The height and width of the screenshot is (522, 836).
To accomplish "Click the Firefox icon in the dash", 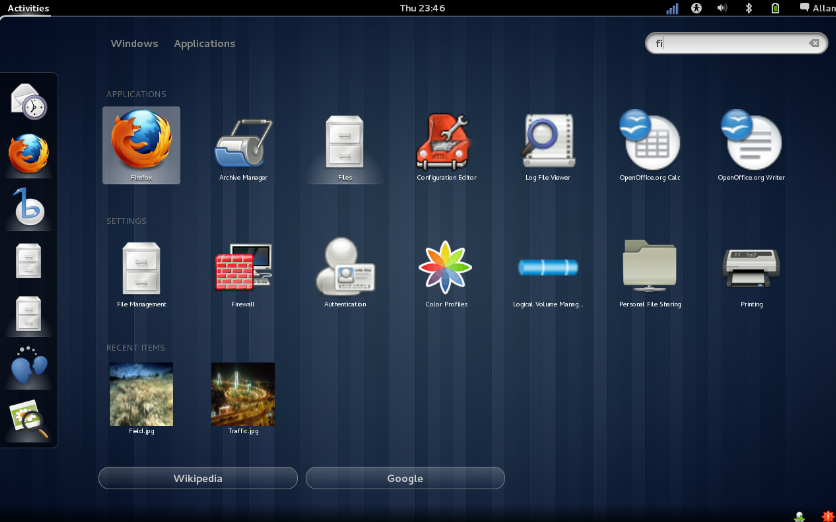I will tap(29, 154).
